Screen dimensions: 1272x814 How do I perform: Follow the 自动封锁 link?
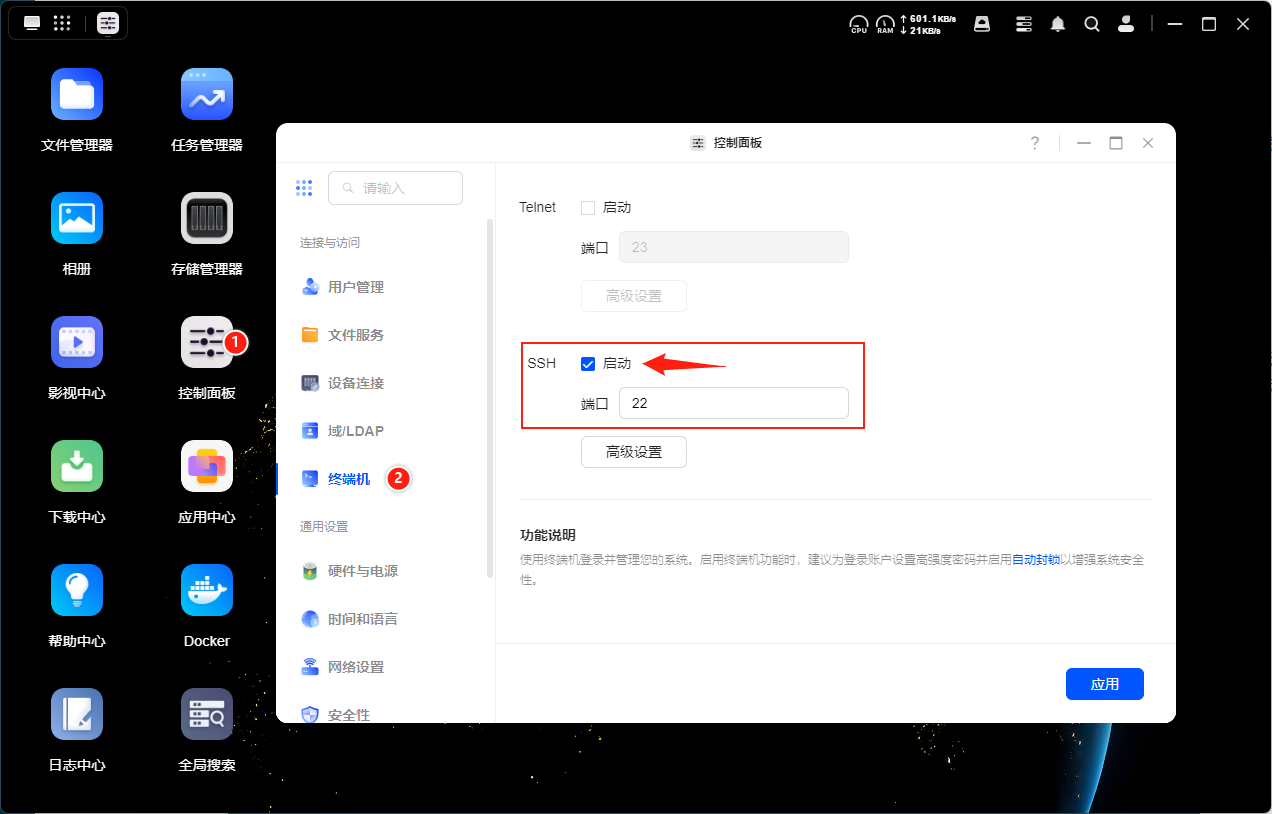click(x=1036, y=560)
